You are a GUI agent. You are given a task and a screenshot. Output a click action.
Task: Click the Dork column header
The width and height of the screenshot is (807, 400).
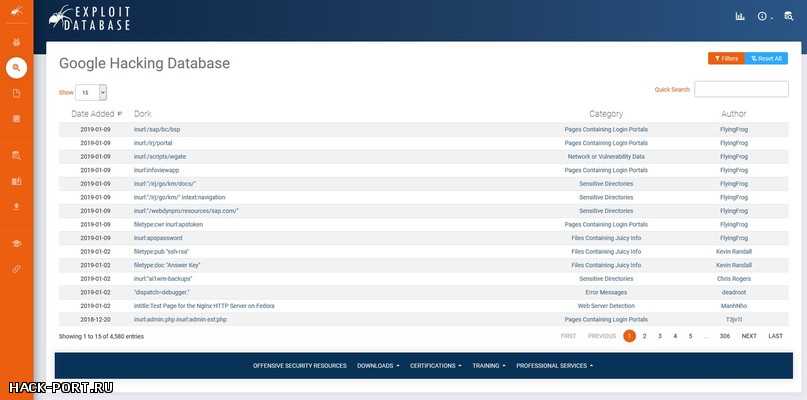[x=143, y=114]
